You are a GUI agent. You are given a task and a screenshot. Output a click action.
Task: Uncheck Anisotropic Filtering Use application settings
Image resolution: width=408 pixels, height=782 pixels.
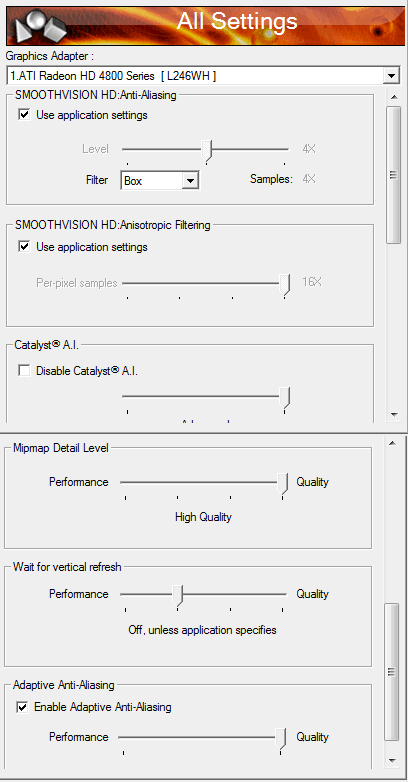point(23,247)
